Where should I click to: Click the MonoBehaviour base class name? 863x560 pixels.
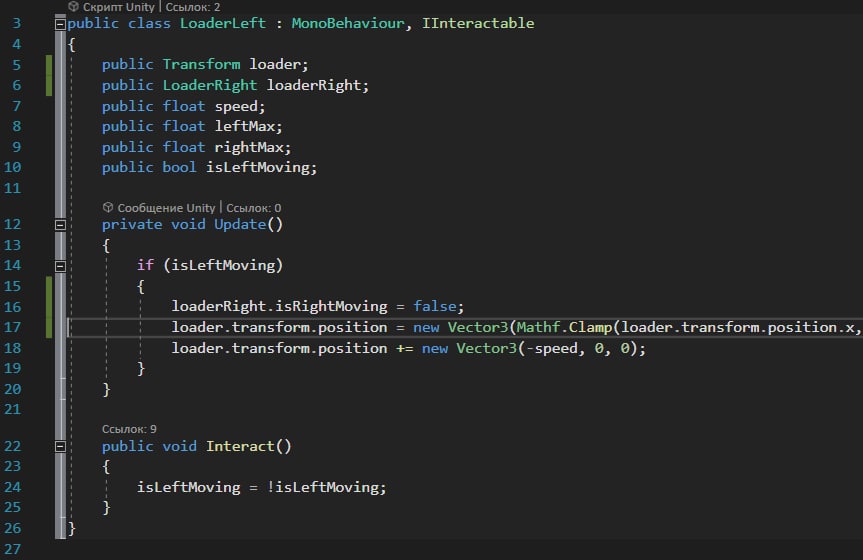coord(348,24)
